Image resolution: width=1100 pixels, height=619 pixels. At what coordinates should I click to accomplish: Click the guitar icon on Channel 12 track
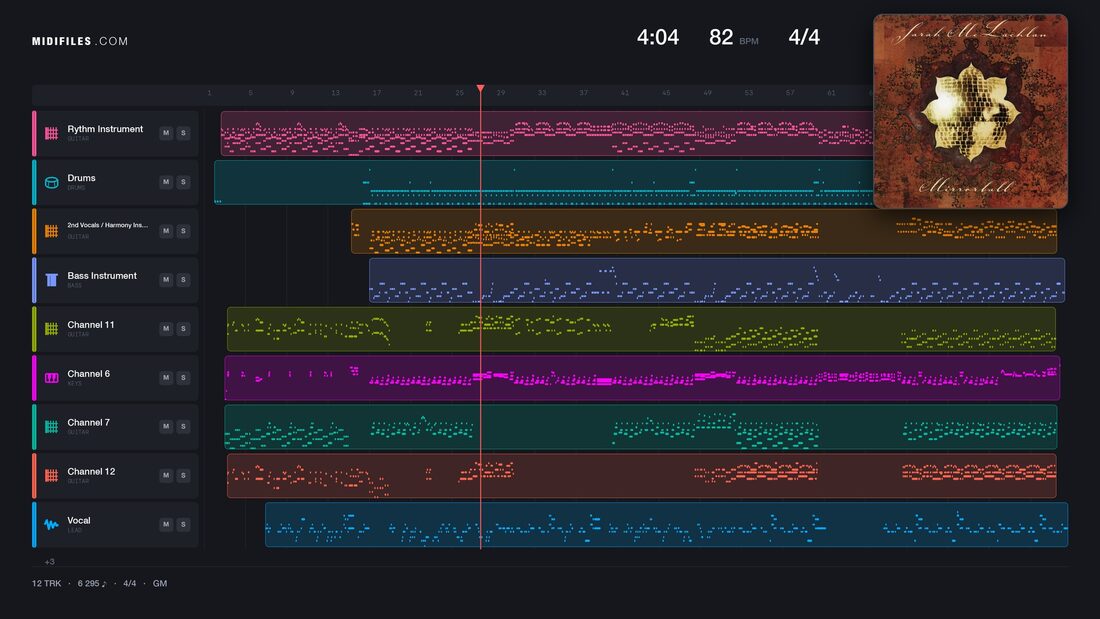[x=51, y=475]
